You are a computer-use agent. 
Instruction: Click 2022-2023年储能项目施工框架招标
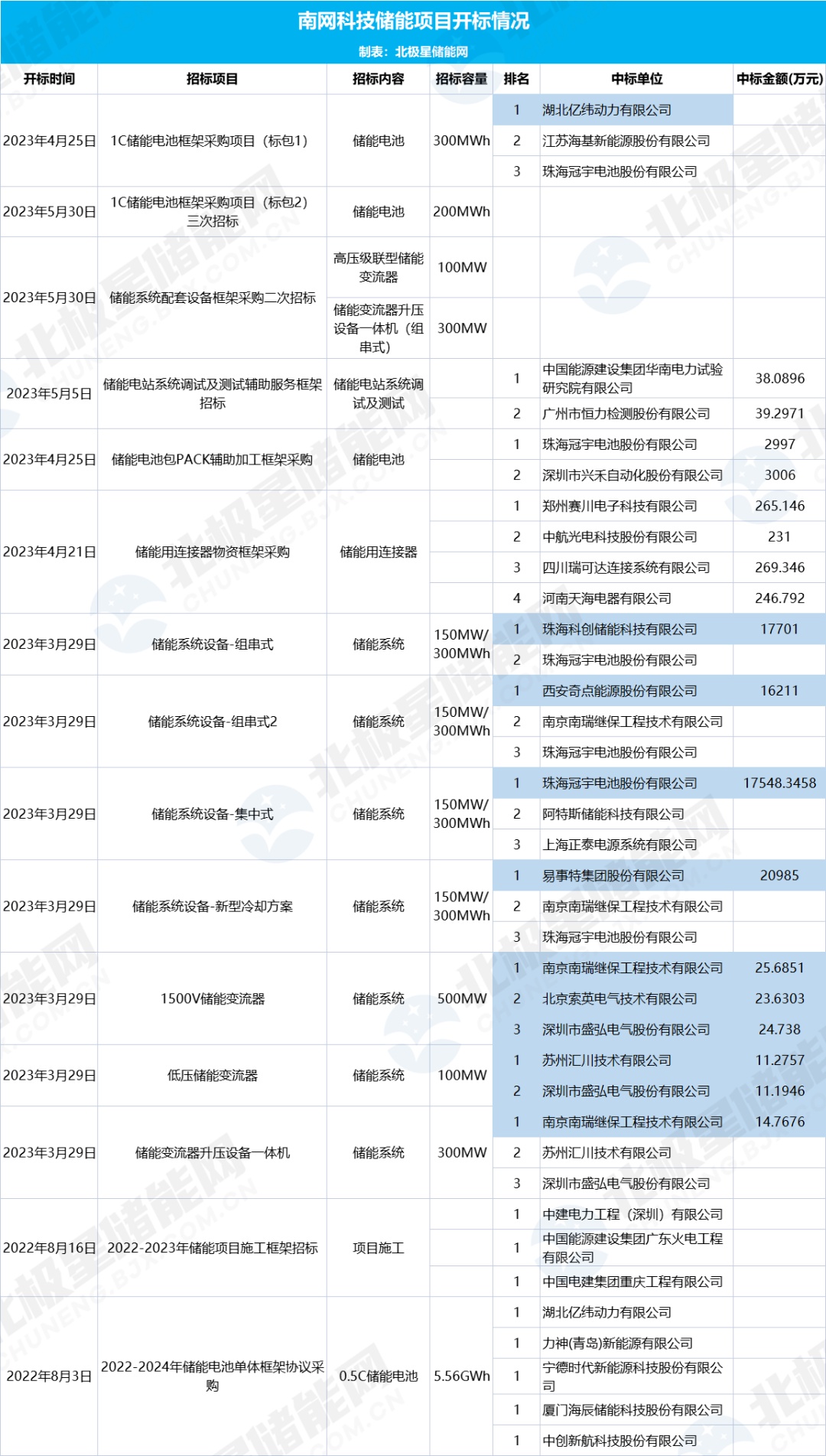pyautogui.click(x=212, y=1248)
